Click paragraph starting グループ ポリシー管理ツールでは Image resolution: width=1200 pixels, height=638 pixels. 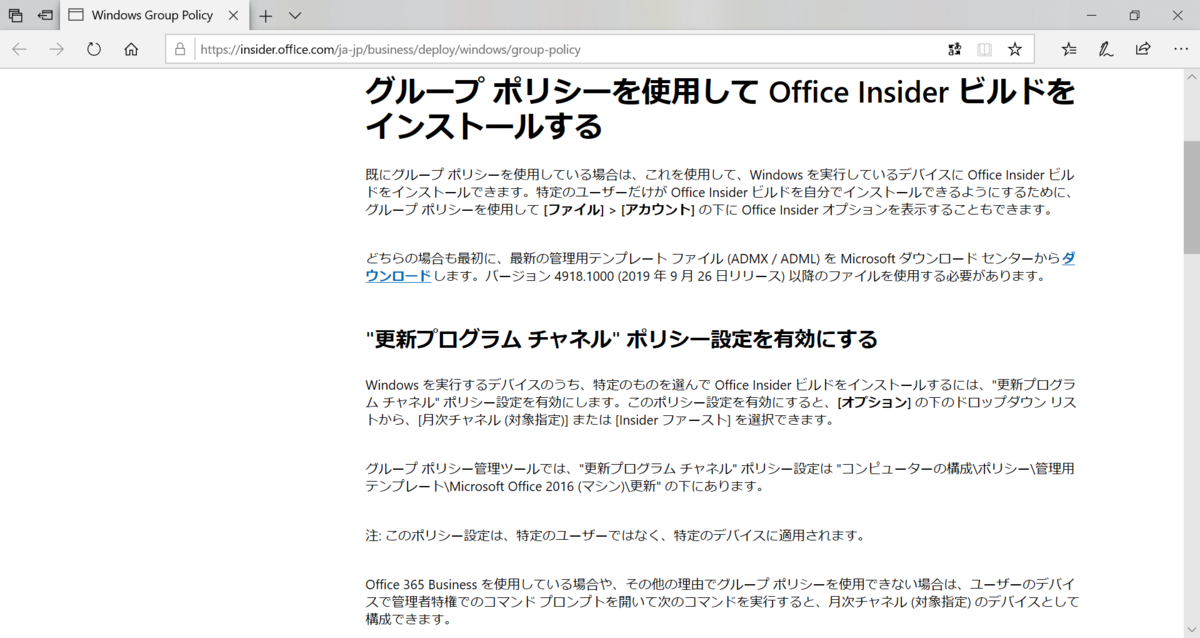720,477
